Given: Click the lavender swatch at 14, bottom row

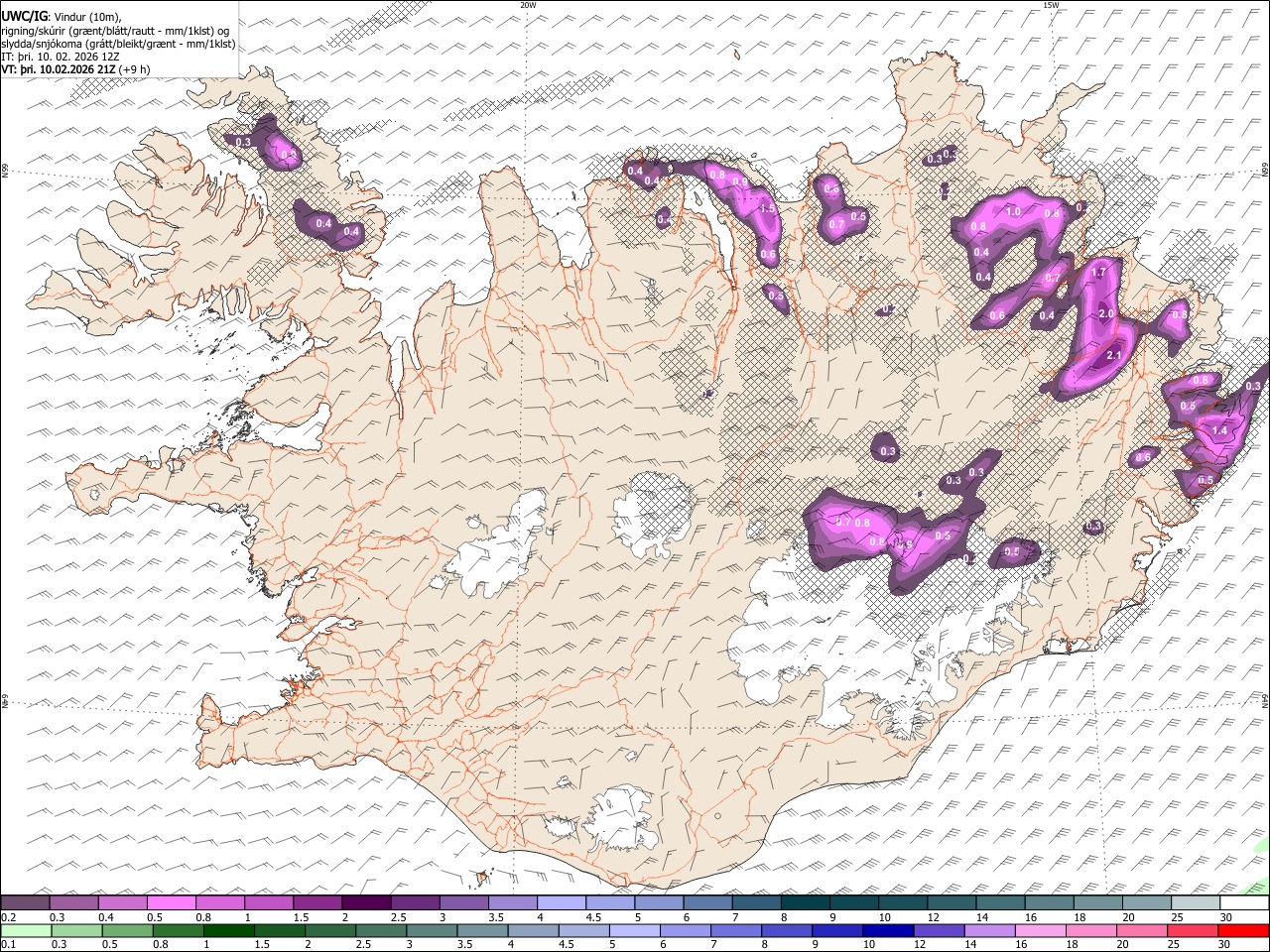Looking at the screenshot, I should 990,930.
